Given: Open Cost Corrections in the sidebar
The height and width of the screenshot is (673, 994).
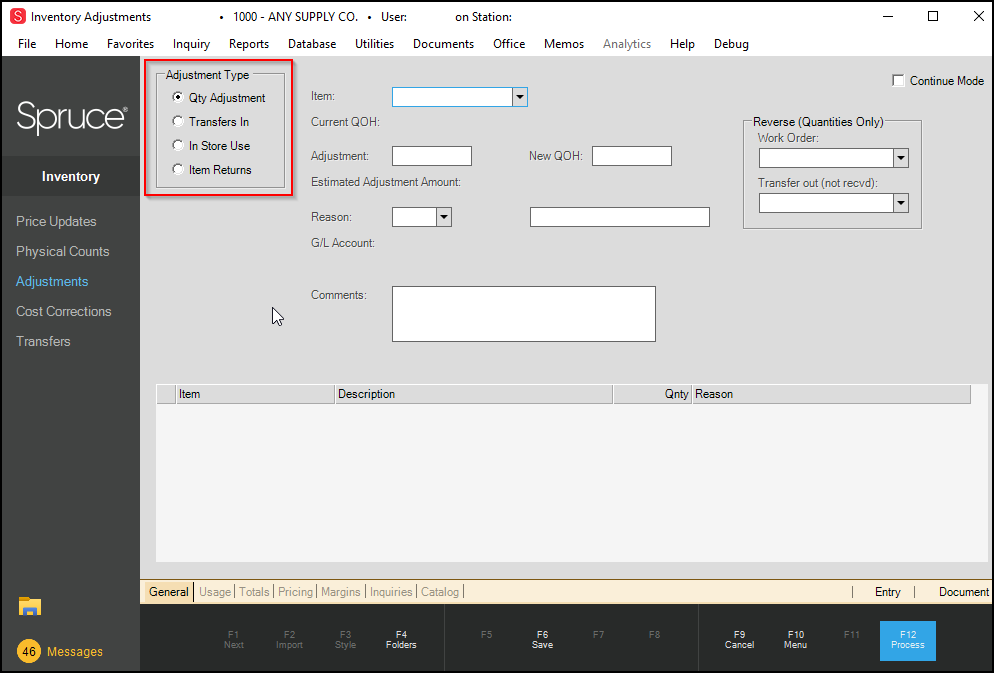Looking at the screenshot, I should tap(63, 311).
